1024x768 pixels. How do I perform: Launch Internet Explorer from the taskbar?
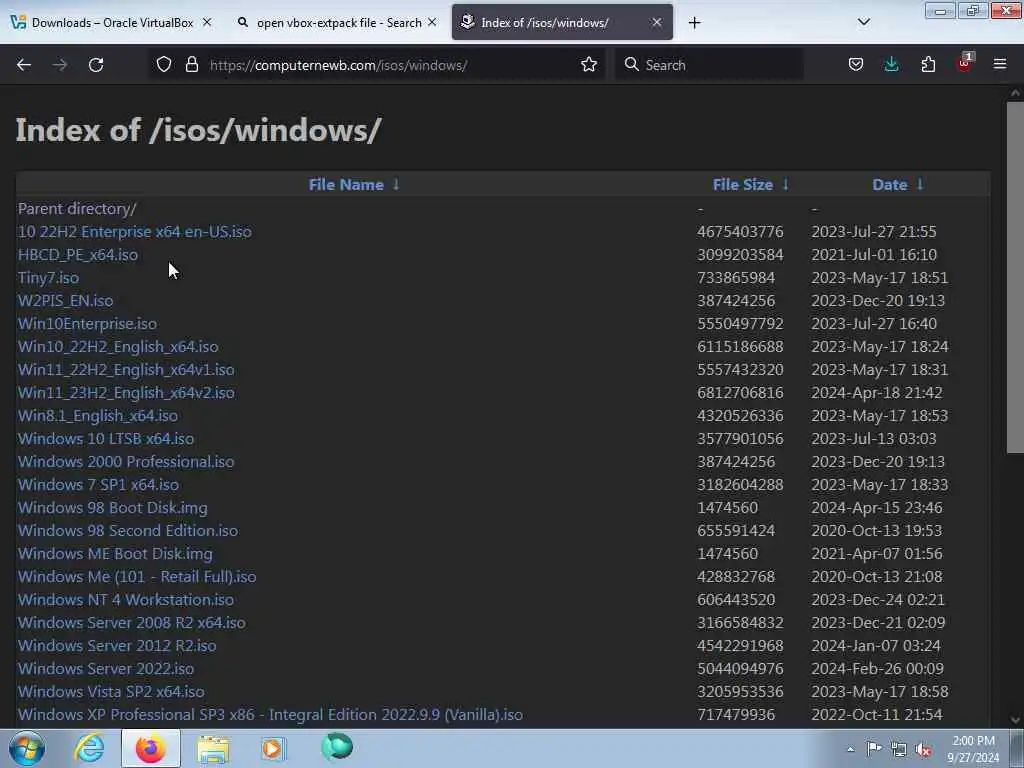(x=89, y=748)
